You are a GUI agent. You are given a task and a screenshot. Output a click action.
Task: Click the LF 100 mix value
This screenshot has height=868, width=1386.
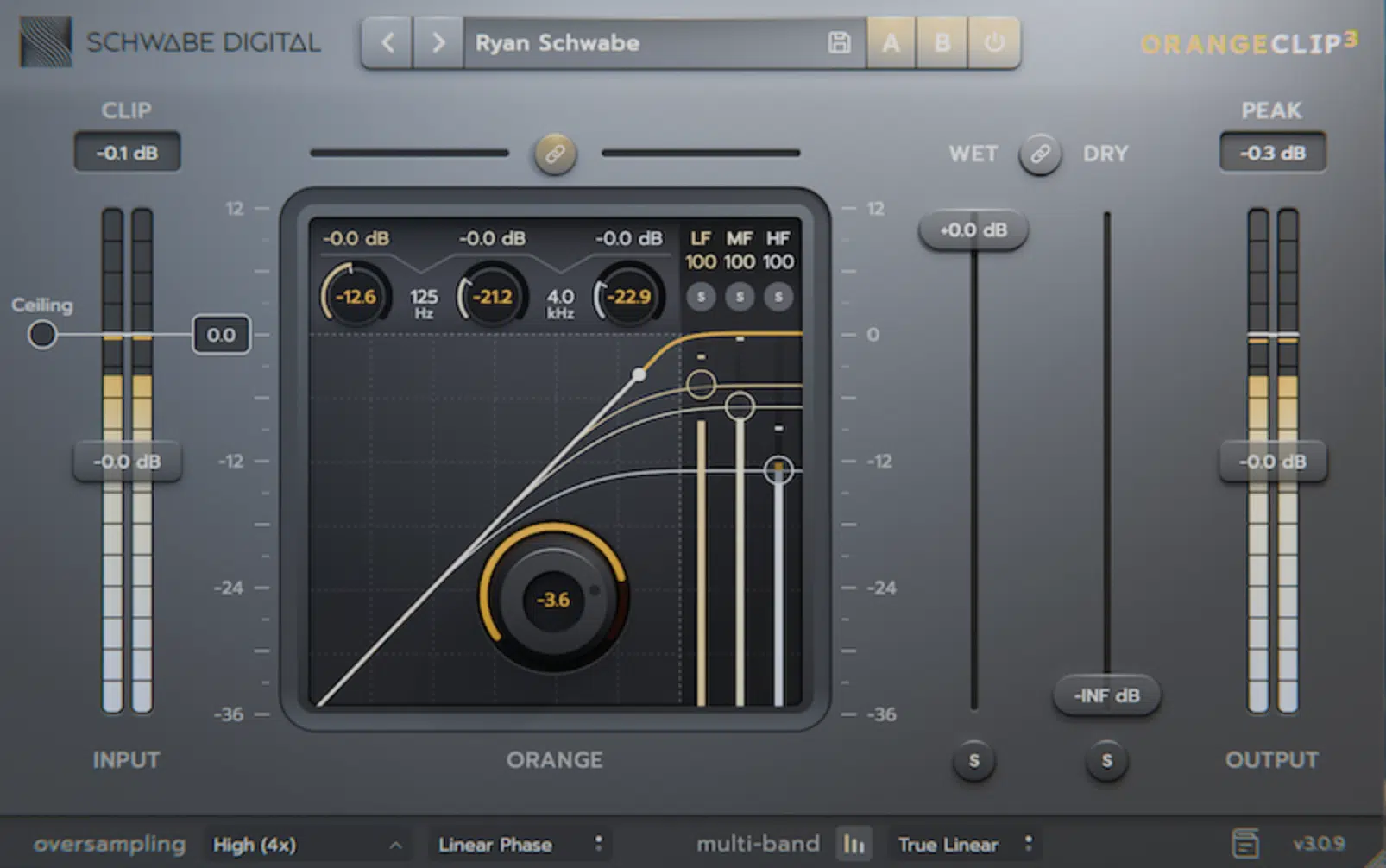(701, 261)
